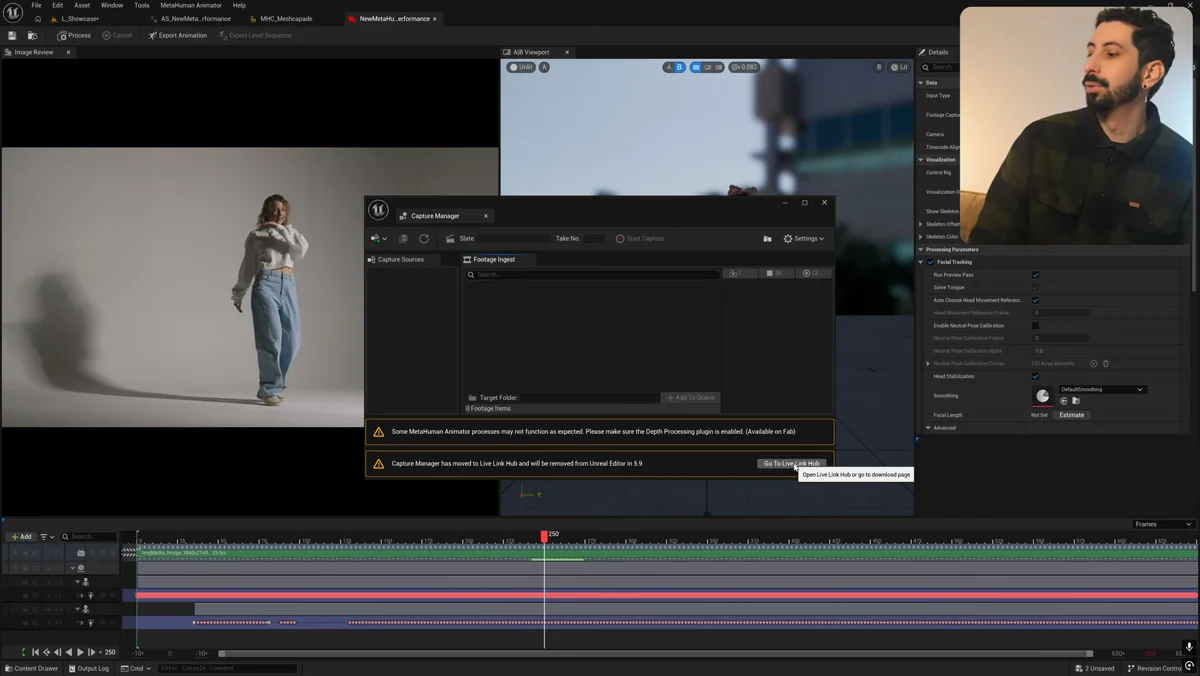This screenshot has width=1200, height=676.
Task: Open the Settings dropdown in Capture Manager
Action: [804, 239]
